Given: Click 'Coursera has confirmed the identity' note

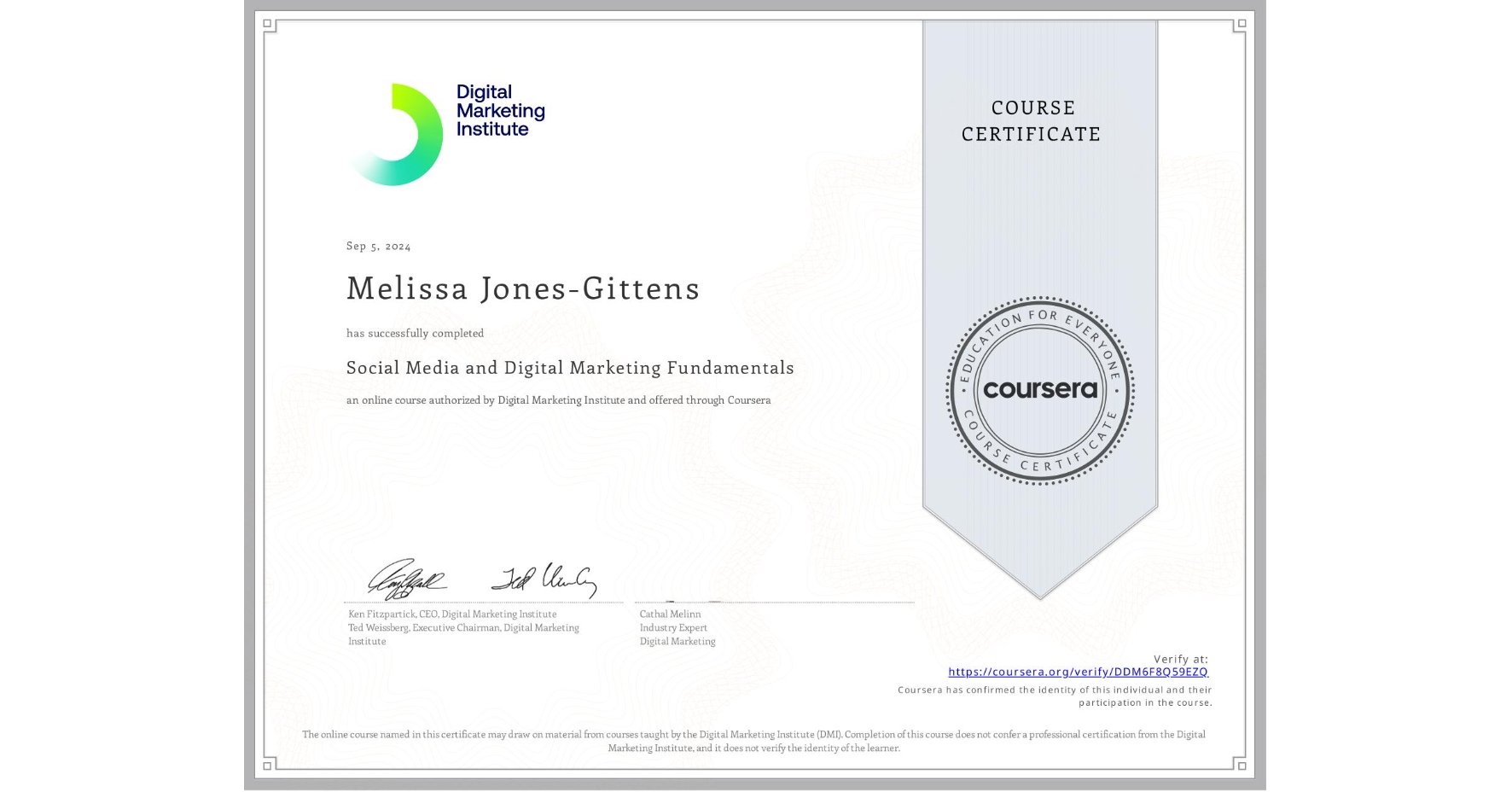Looking at the screenshot, I should click(x=1055, y=696).
